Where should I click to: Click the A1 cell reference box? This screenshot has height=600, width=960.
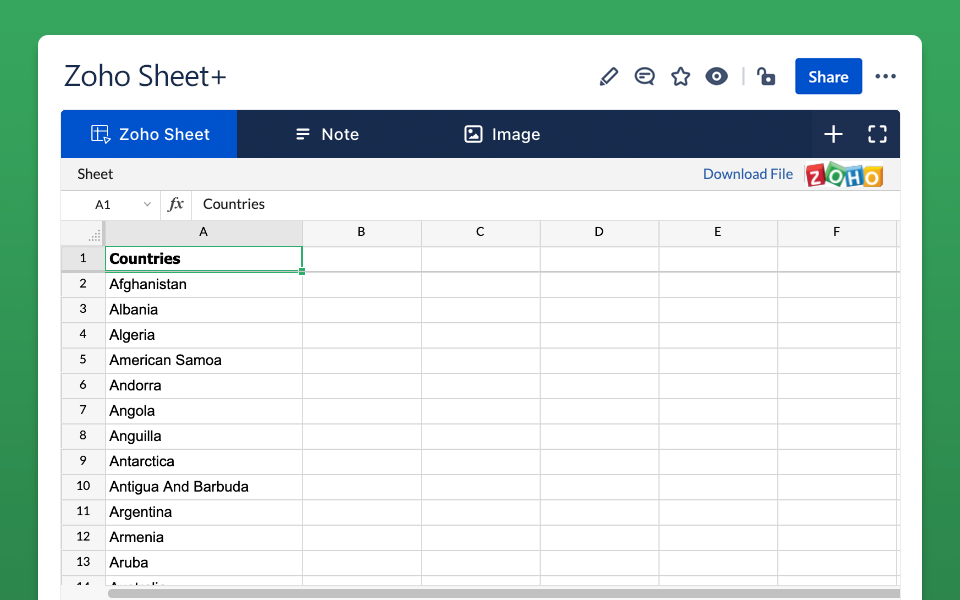pos(110,204)
